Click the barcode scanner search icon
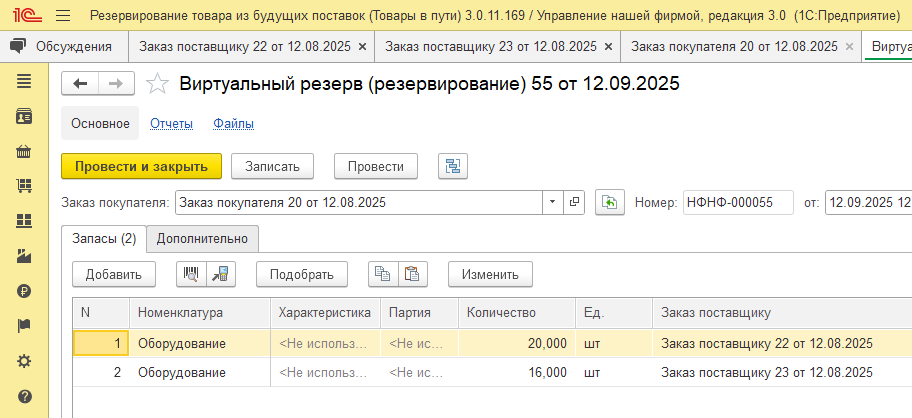Image resolution: width=912 pixels, height=418 pixels. coord(191,273)
